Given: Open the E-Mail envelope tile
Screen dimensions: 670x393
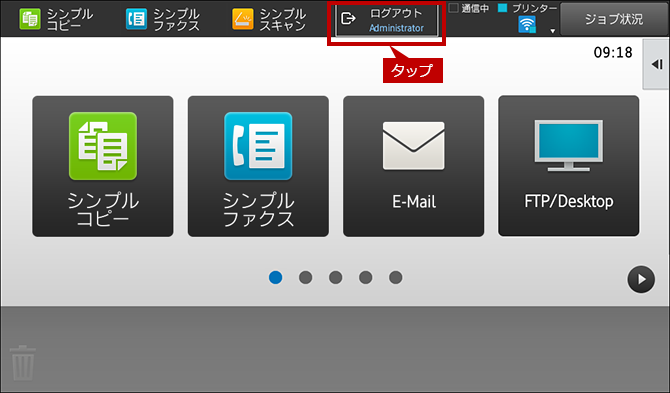Looking at the screenshot, I should 414,166.
